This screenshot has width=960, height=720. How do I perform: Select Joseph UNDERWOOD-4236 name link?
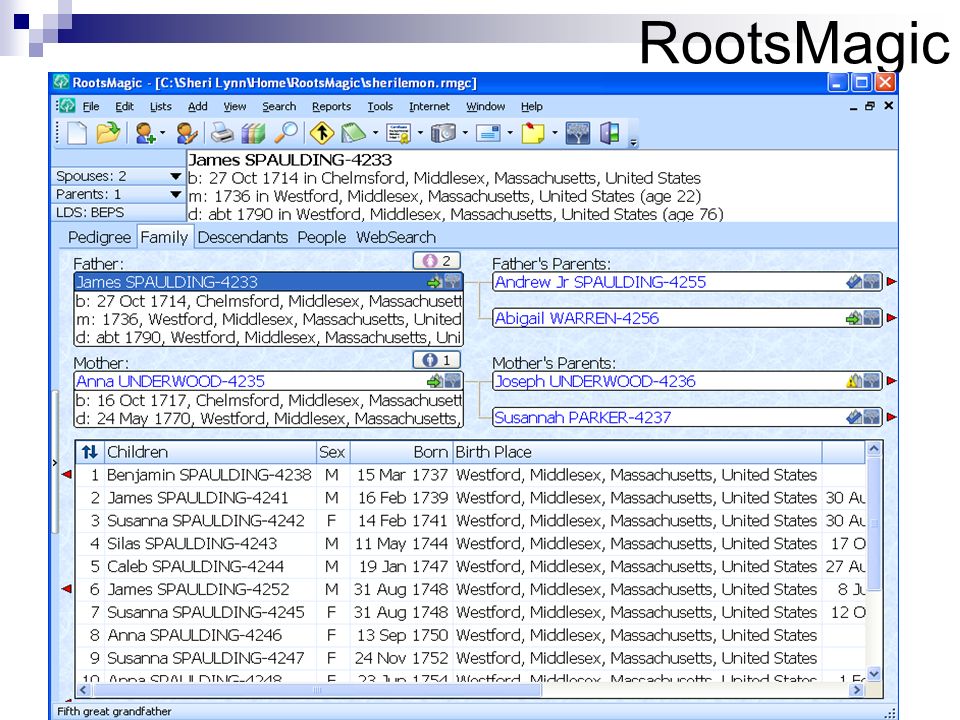click(x=594, y=381)
